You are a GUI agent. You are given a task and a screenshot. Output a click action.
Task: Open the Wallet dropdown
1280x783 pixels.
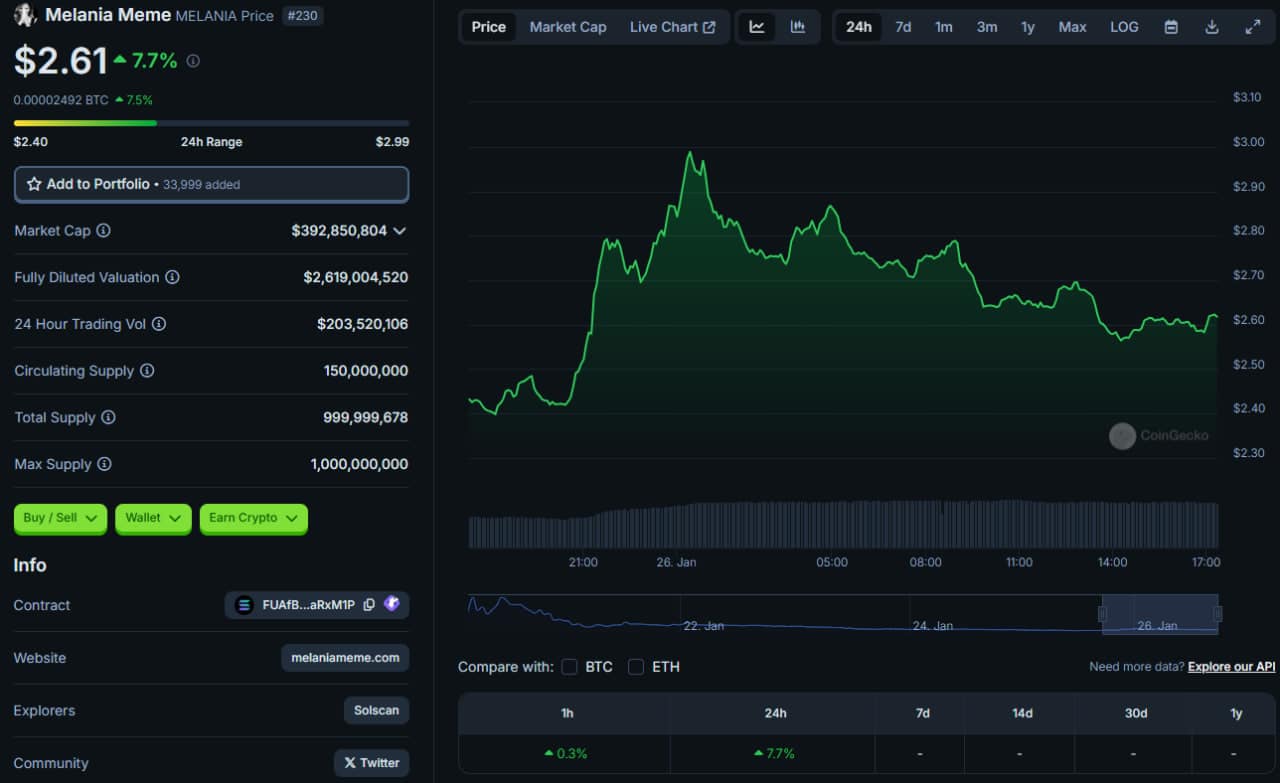coord(153,518)
